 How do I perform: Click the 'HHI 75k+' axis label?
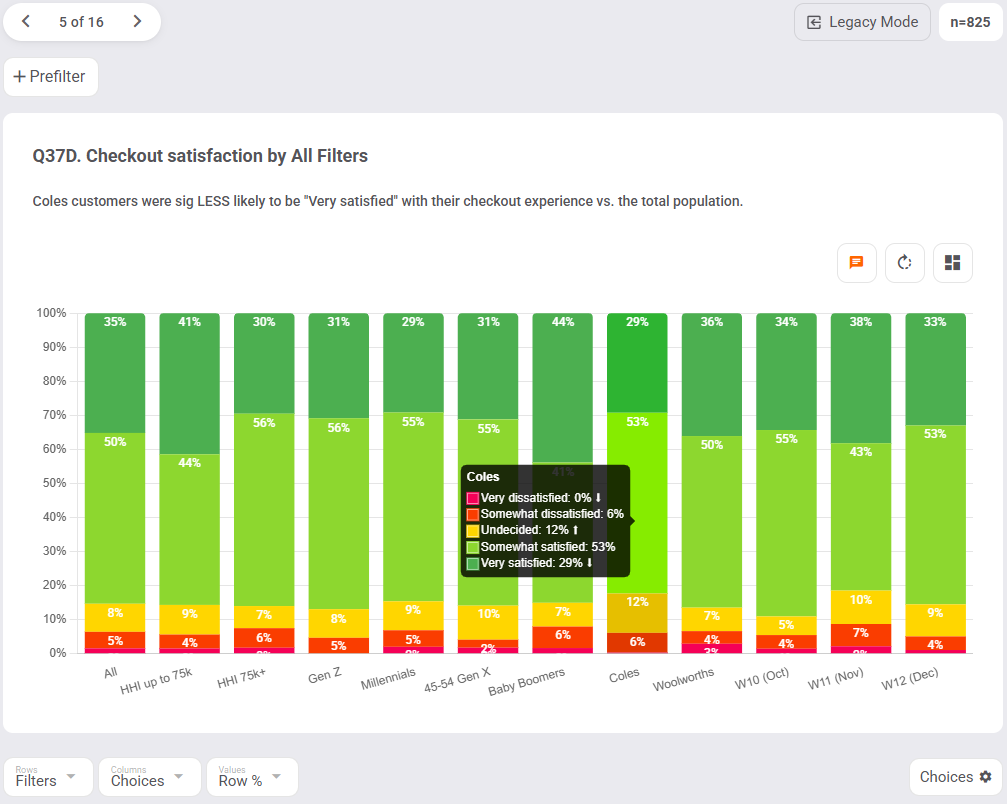click(x=241, y=678)
